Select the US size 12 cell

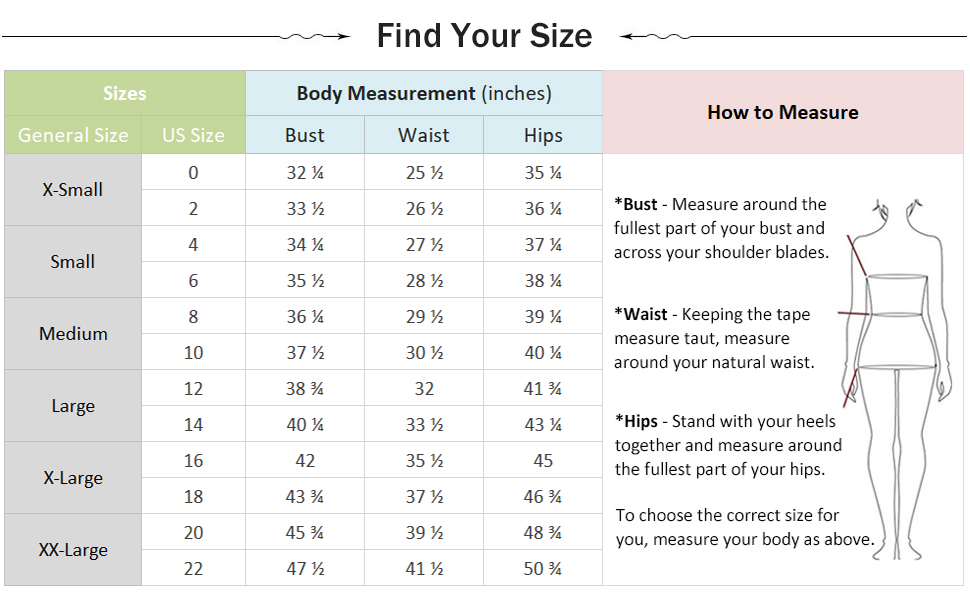tap(193, 388)
